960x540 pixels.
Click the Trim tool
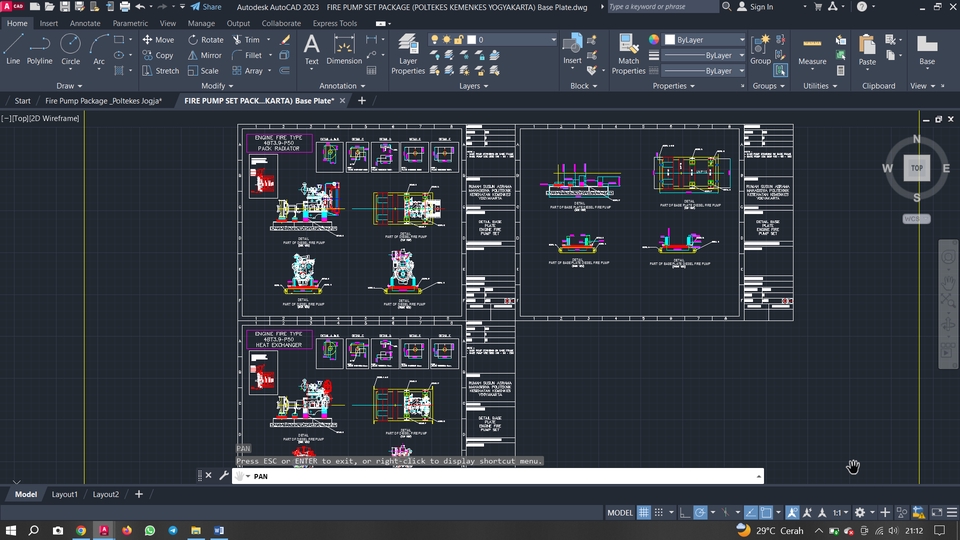246,39
